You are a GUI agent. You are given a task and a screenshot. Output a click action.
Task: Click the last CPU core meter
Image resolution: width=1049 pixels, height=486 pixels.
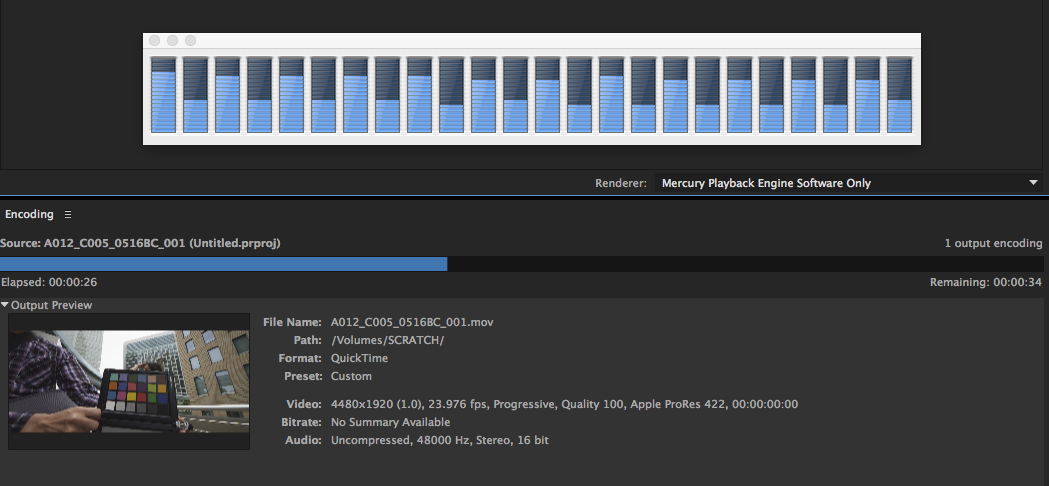(900, 94)
